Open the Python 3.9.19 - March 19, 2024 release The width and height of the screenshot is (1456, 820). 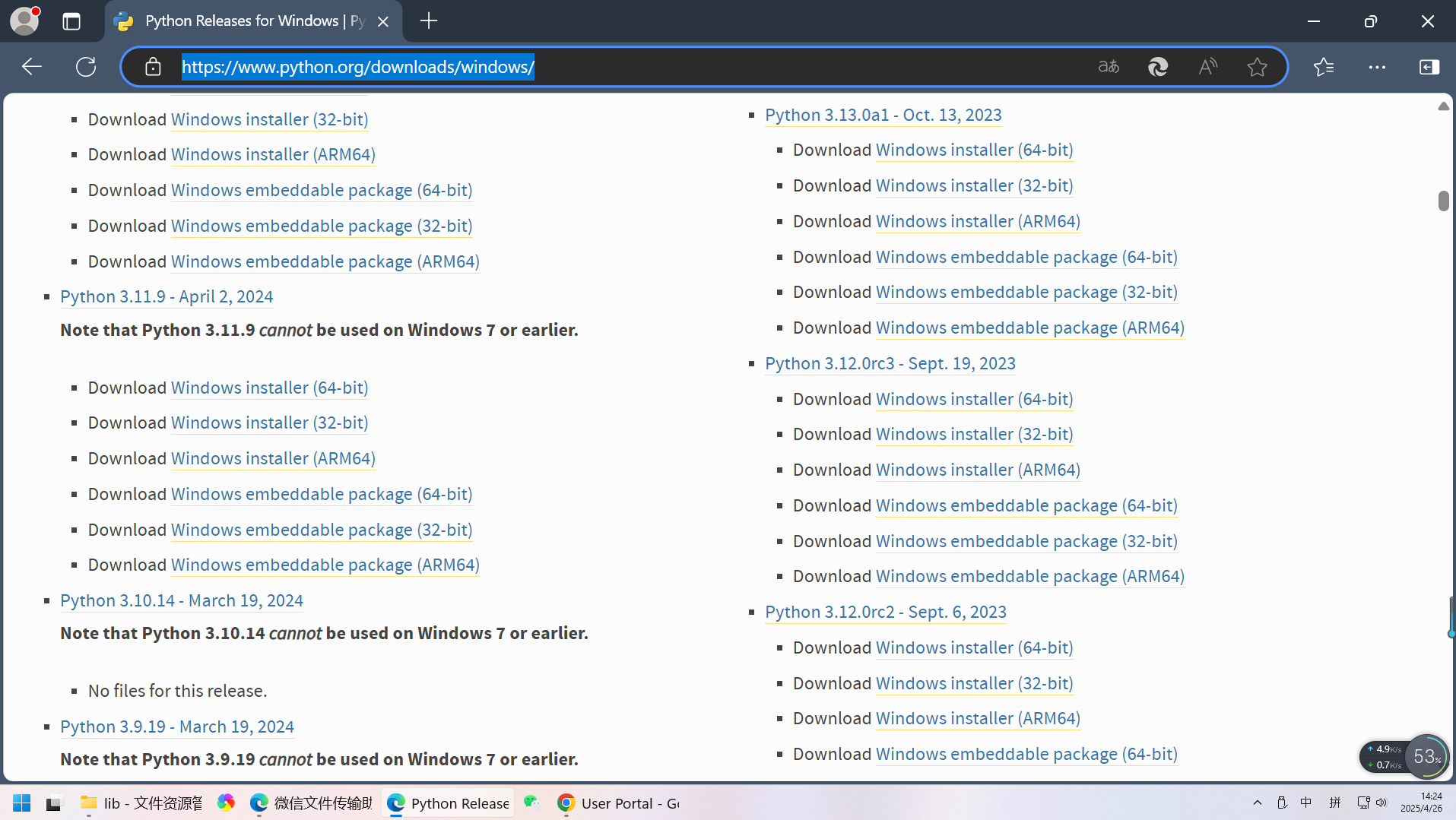177,727
